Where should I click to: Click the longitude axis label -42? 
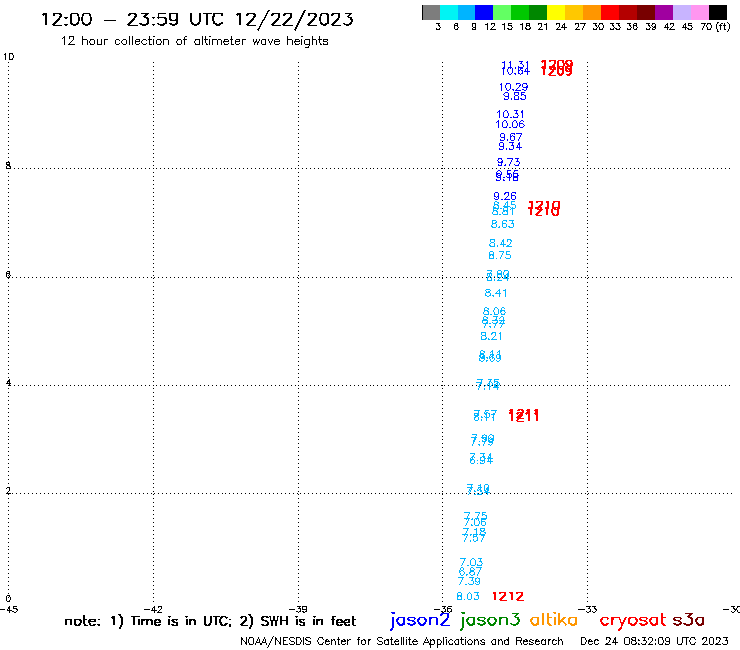point(153,609)
